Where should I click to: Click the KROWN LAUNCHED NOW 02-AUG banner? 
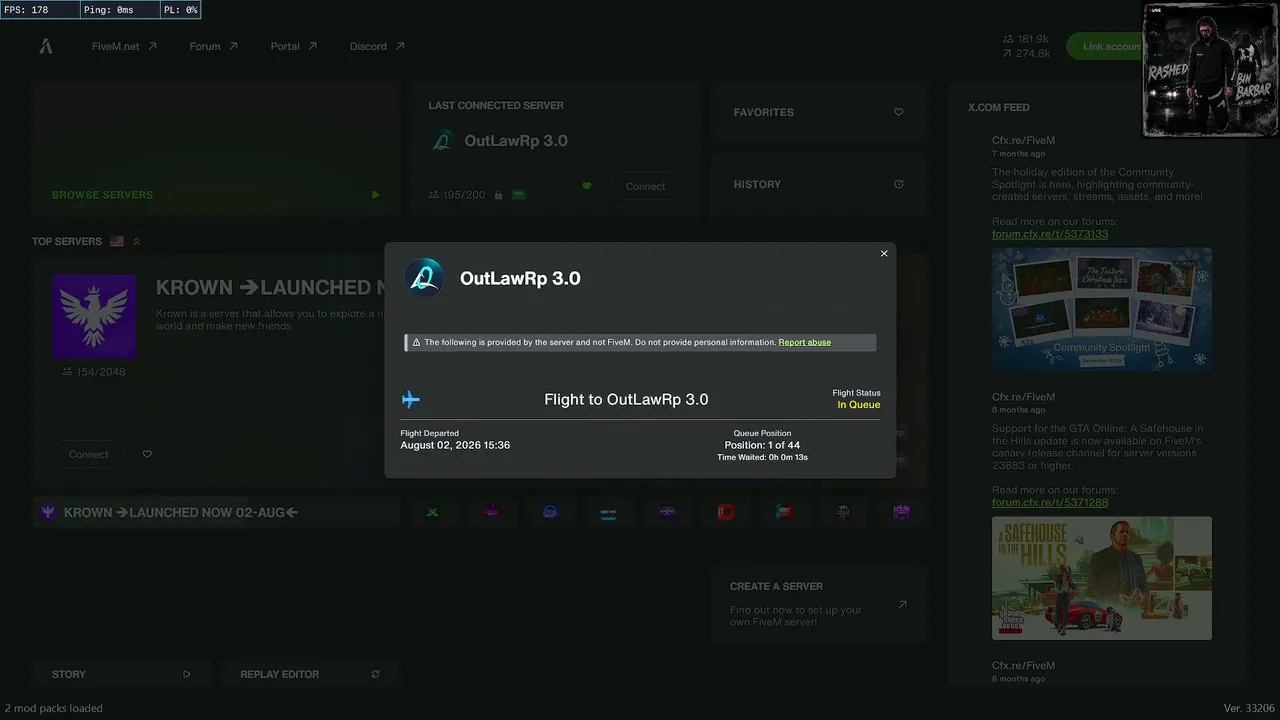coord(216,512)
